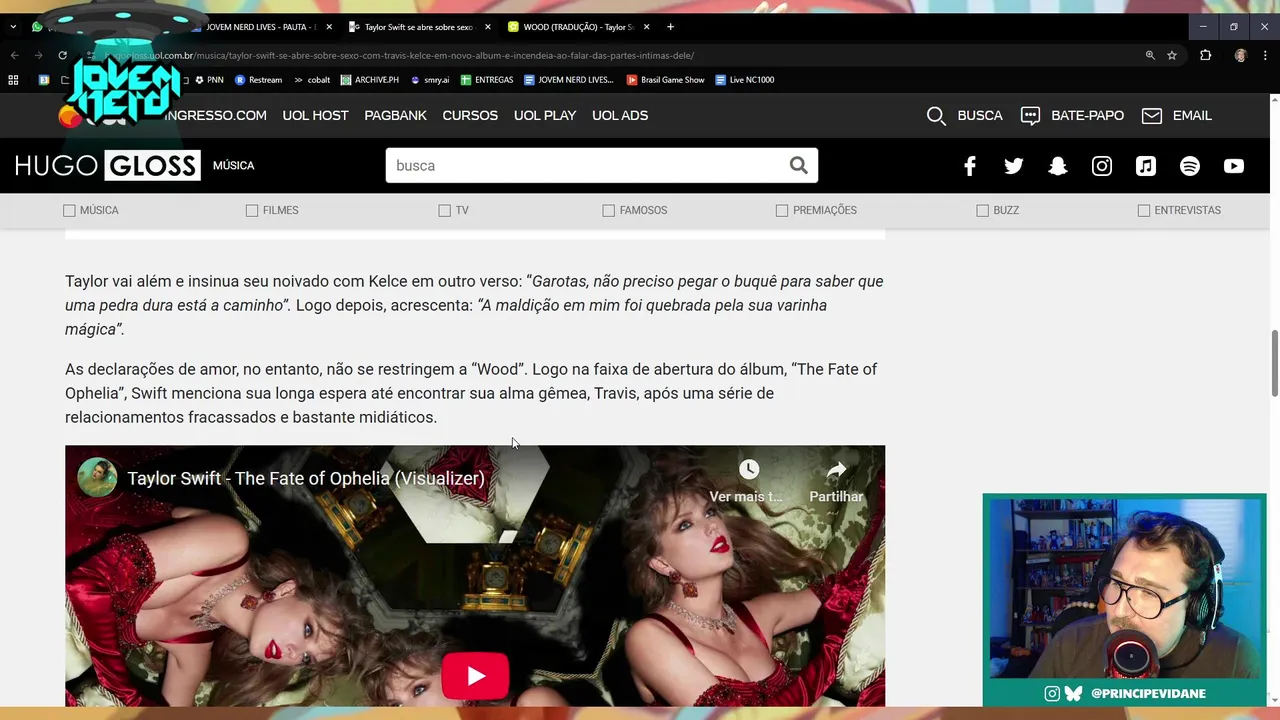
Task: Open the video title Taylor Swift - The Fate of Ophelia
Action: point(306,479)
